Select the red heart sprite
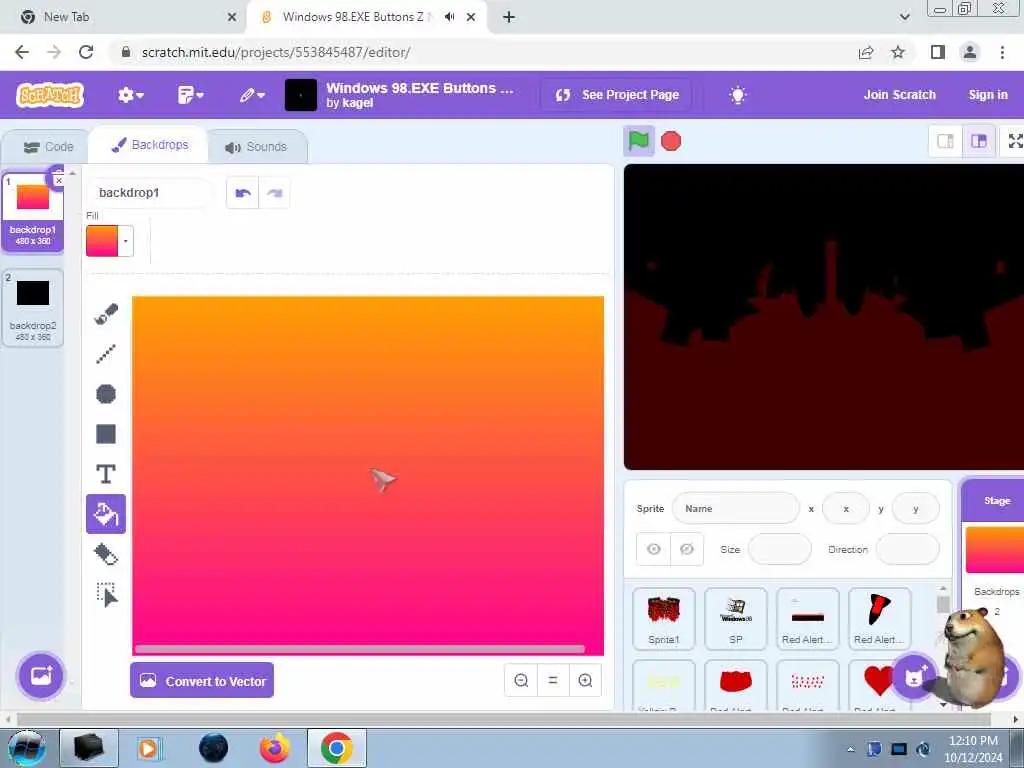This screenshot has height=768, width=1024. [x=879, y=684]
